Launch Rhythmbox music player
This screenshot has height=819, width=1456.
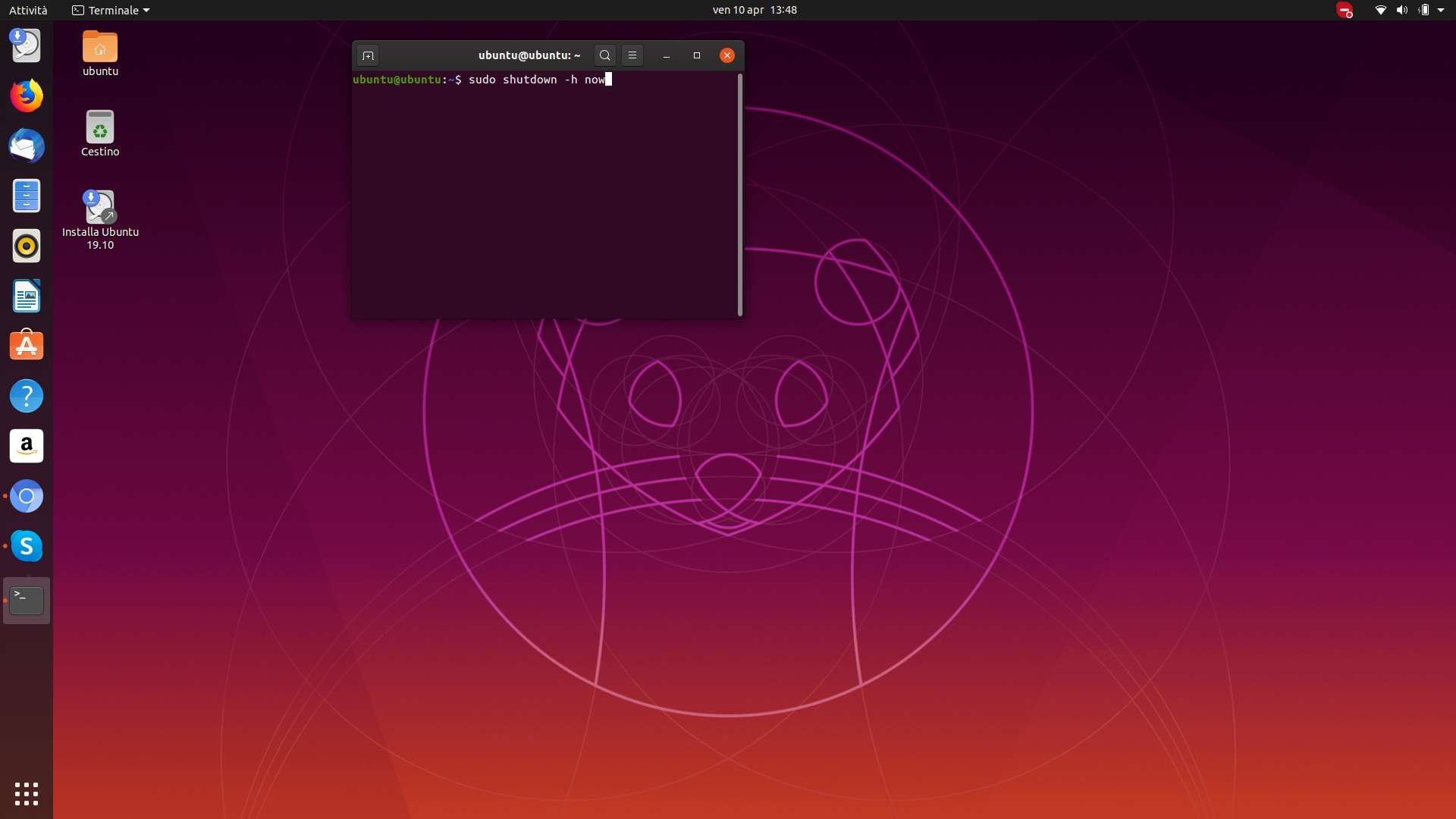[27, 246]
